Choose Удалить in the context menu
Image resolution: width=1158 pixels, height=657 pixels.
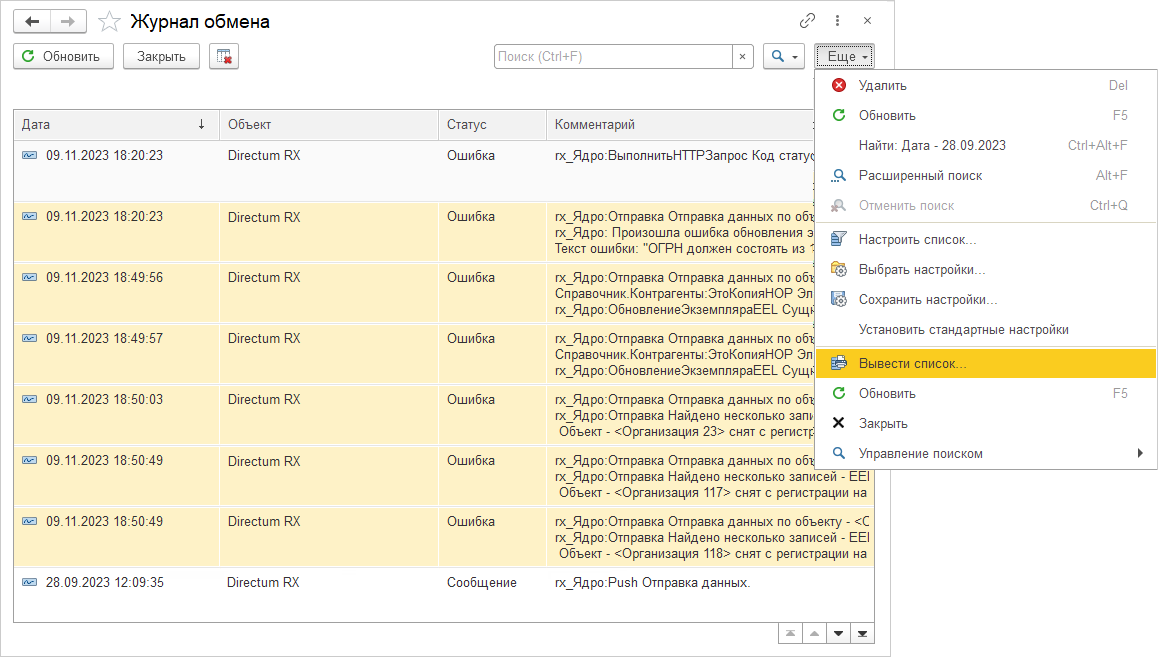(882, 86)
